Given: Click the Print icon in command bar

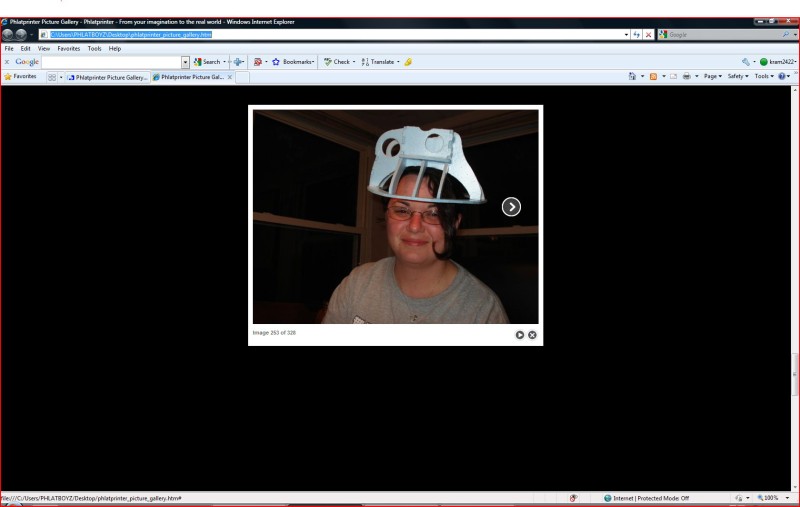Looking at the screenshot, I should click(686, 76).
